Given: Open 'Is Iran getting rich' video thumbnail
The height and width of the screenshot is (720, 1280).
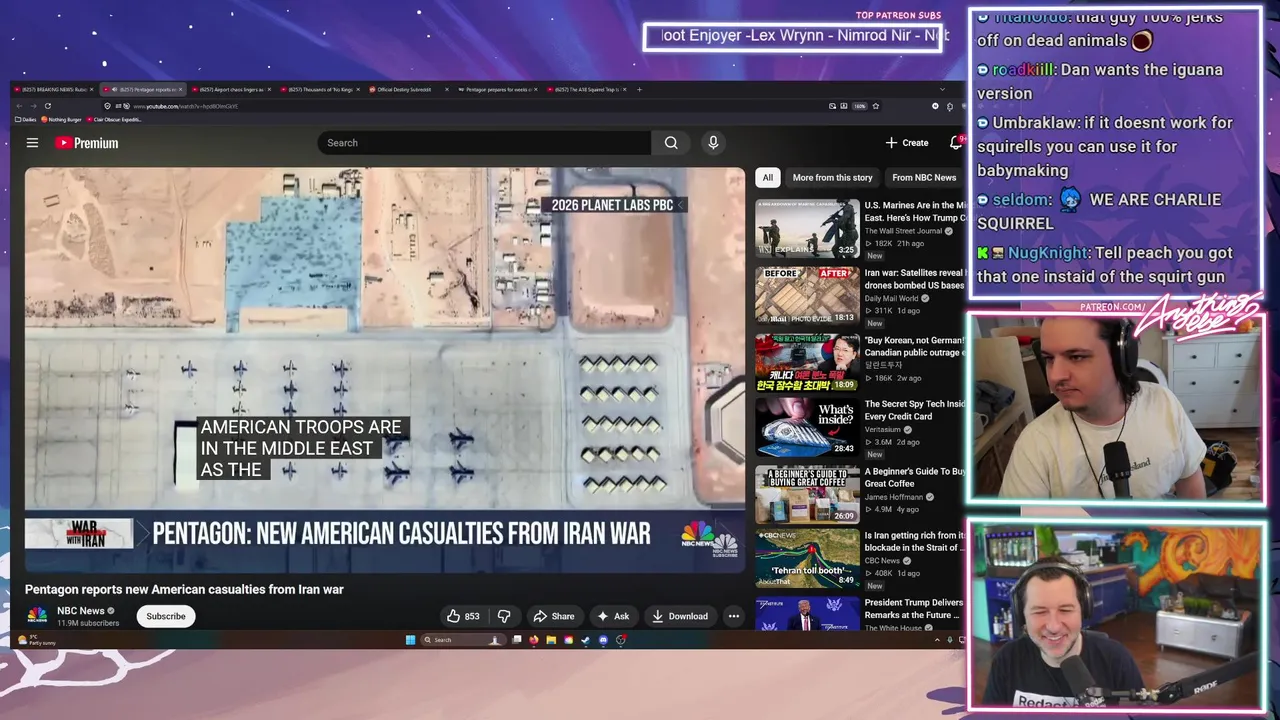Looking at the screenshot, I should (807, 558).
